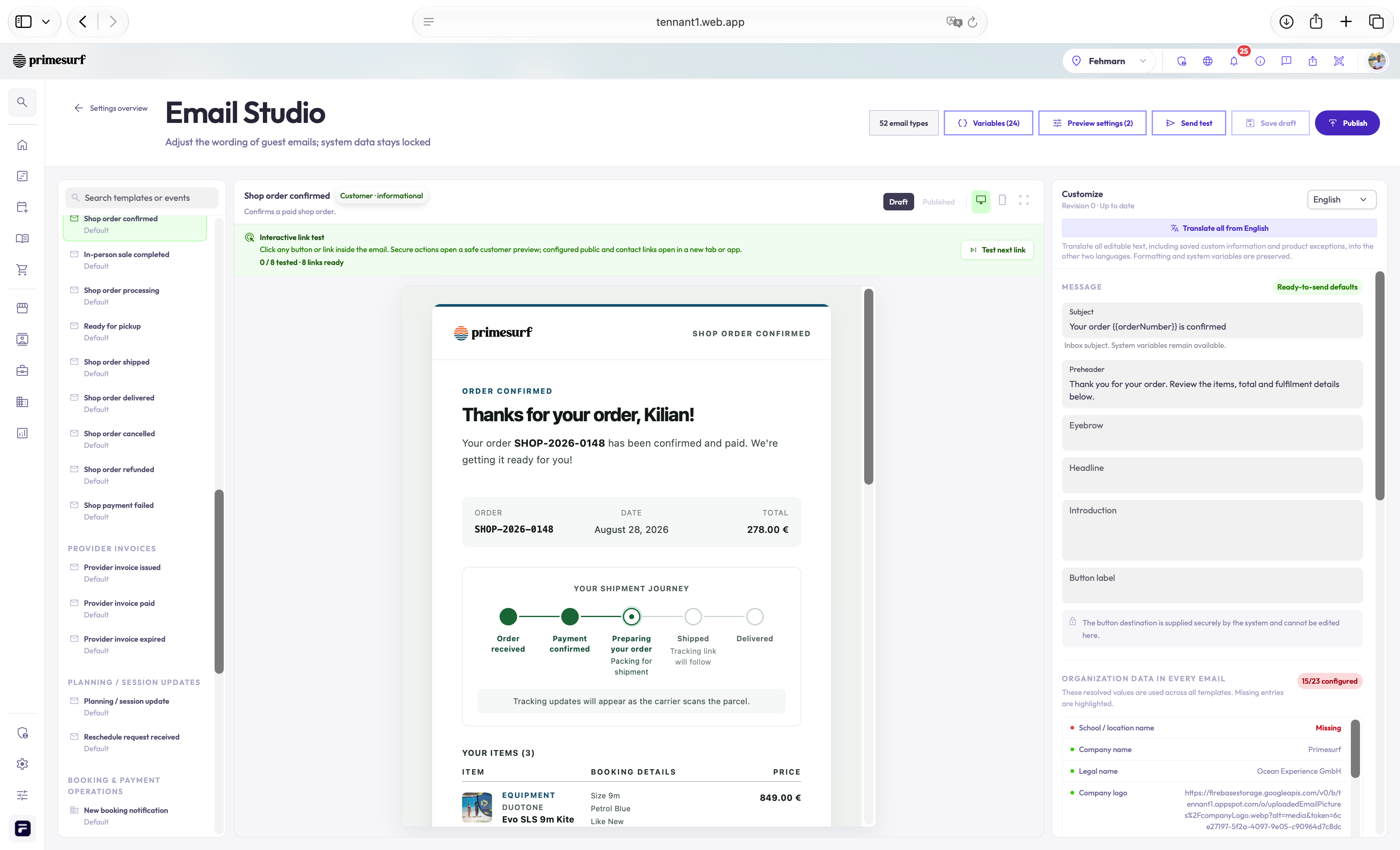
Task: Open the calendar add icon in sidebar
Action: pos(22,207)
